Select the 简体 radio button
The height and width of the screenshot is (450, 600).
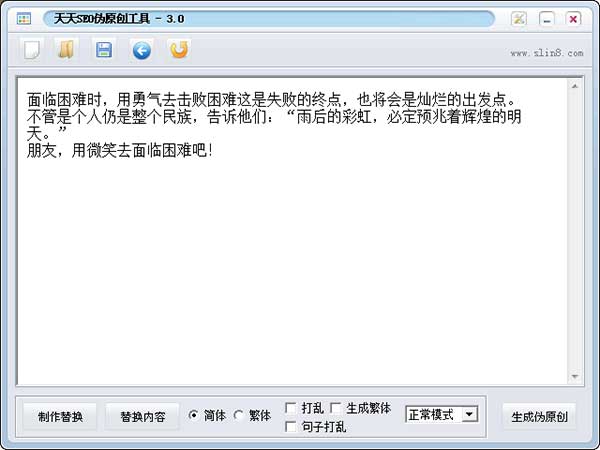point(194,415)
